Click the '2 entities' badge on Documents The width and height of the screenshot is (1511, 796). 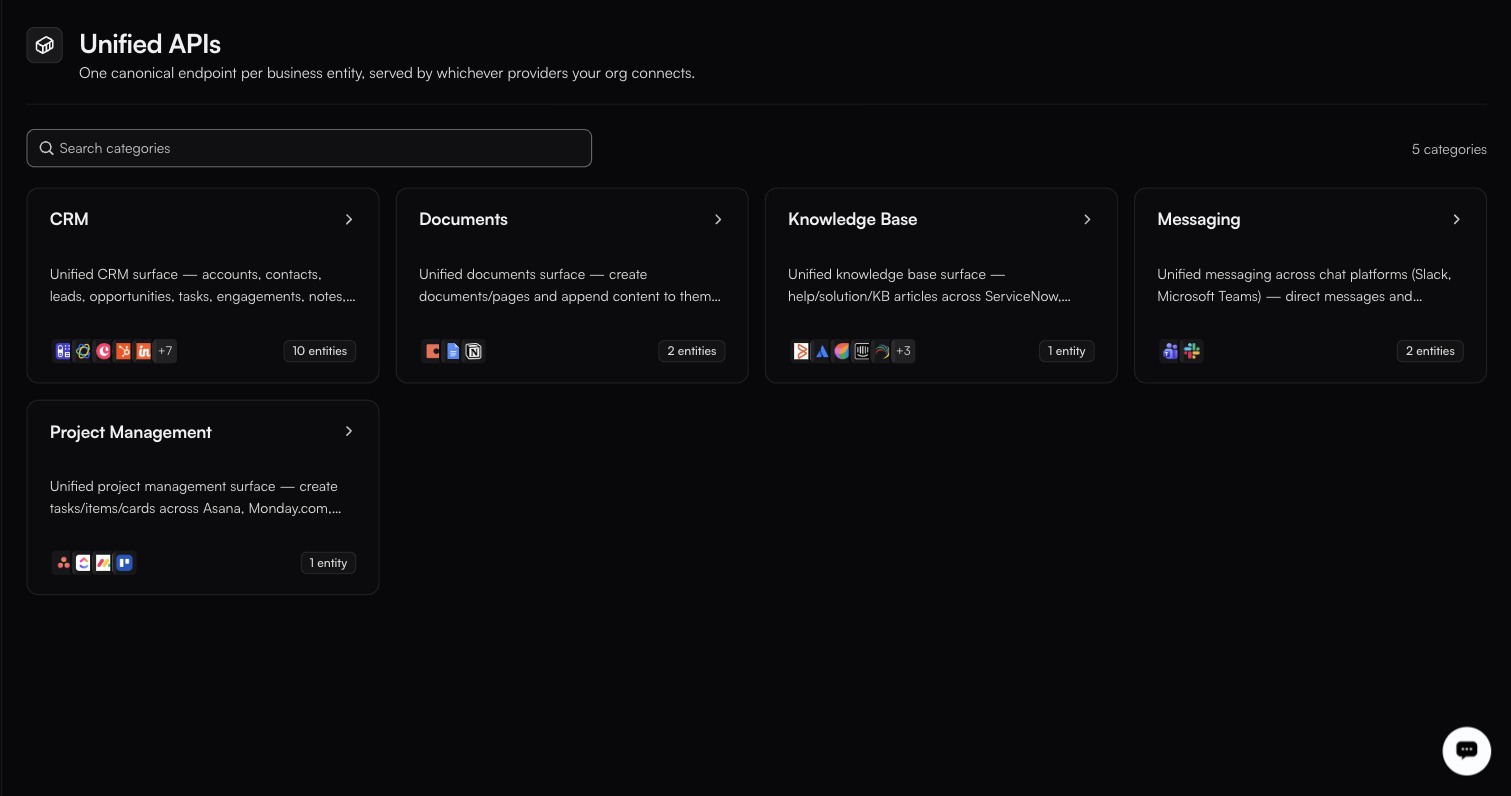click(x=692, y=351)
